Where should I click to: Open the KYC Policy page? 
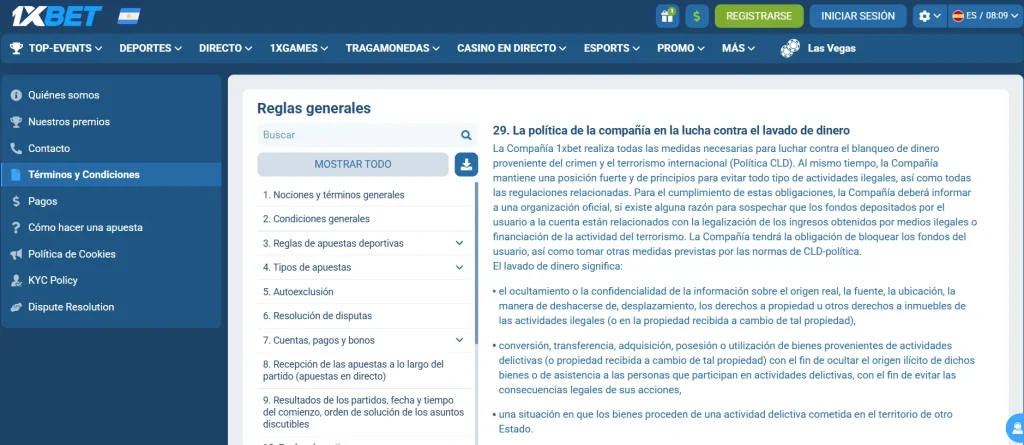pos(111,280)
